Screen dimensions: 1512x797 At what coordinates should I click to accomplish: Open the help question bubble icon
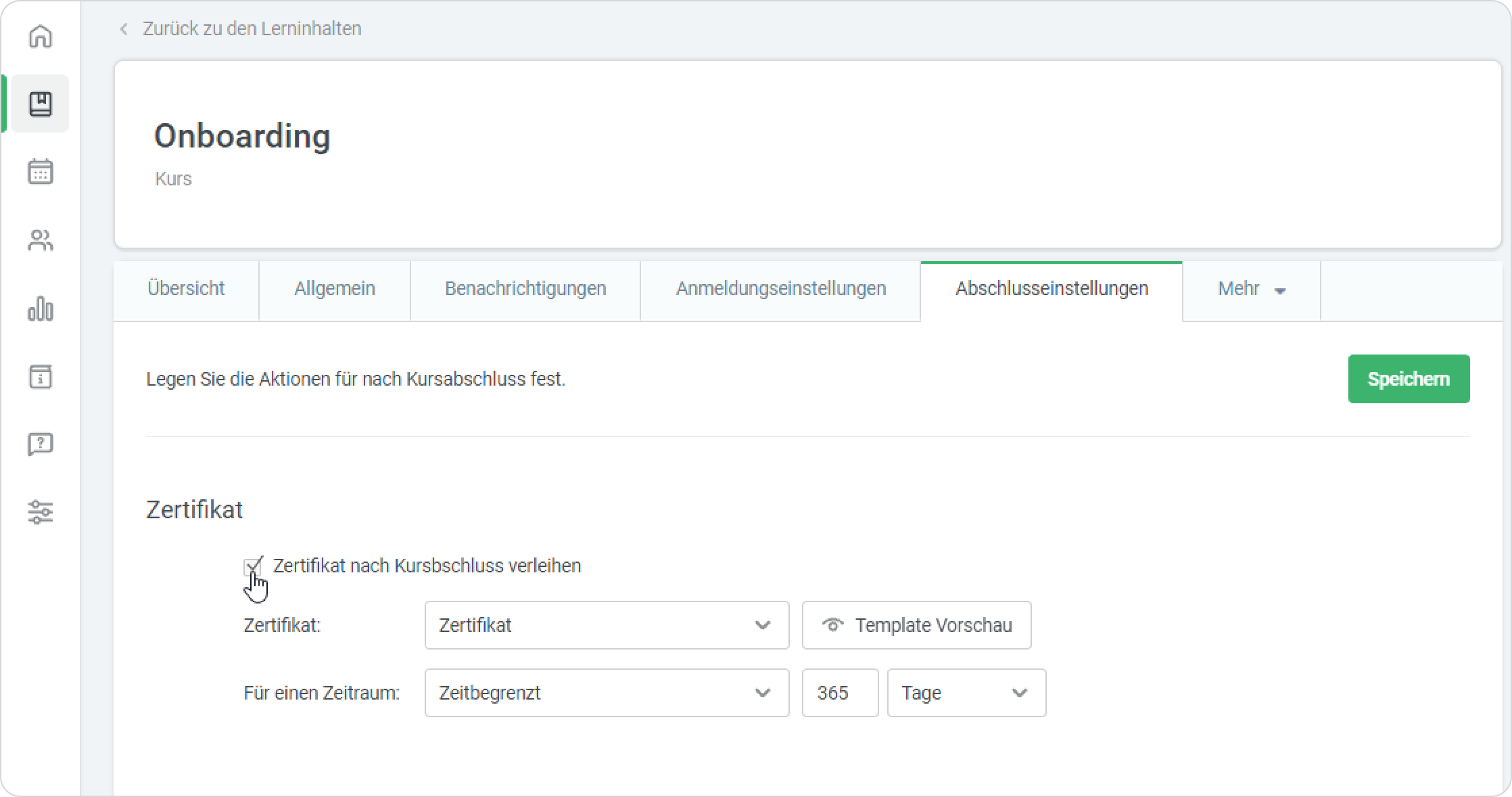point(41,445)
